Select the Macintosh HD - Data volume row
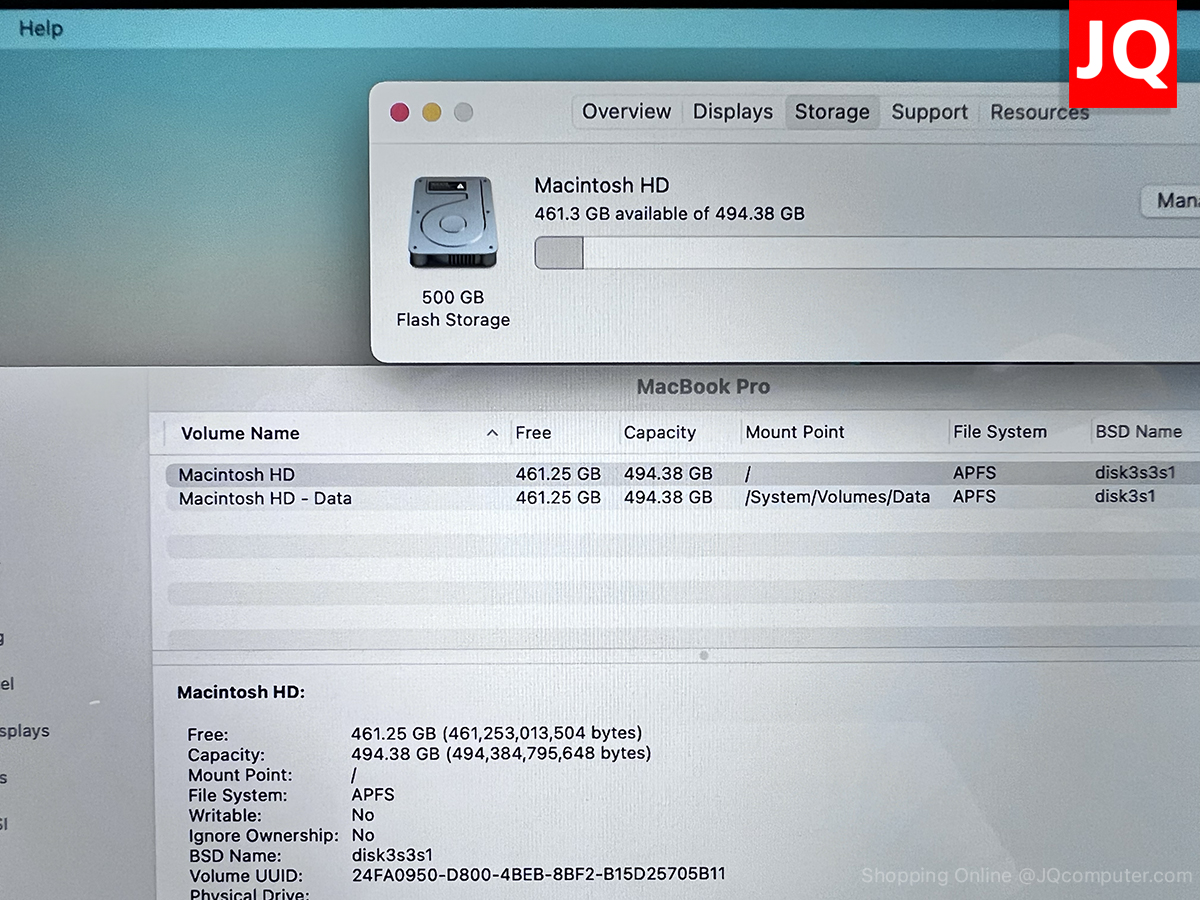1200x900 pixels. point(683,497)
